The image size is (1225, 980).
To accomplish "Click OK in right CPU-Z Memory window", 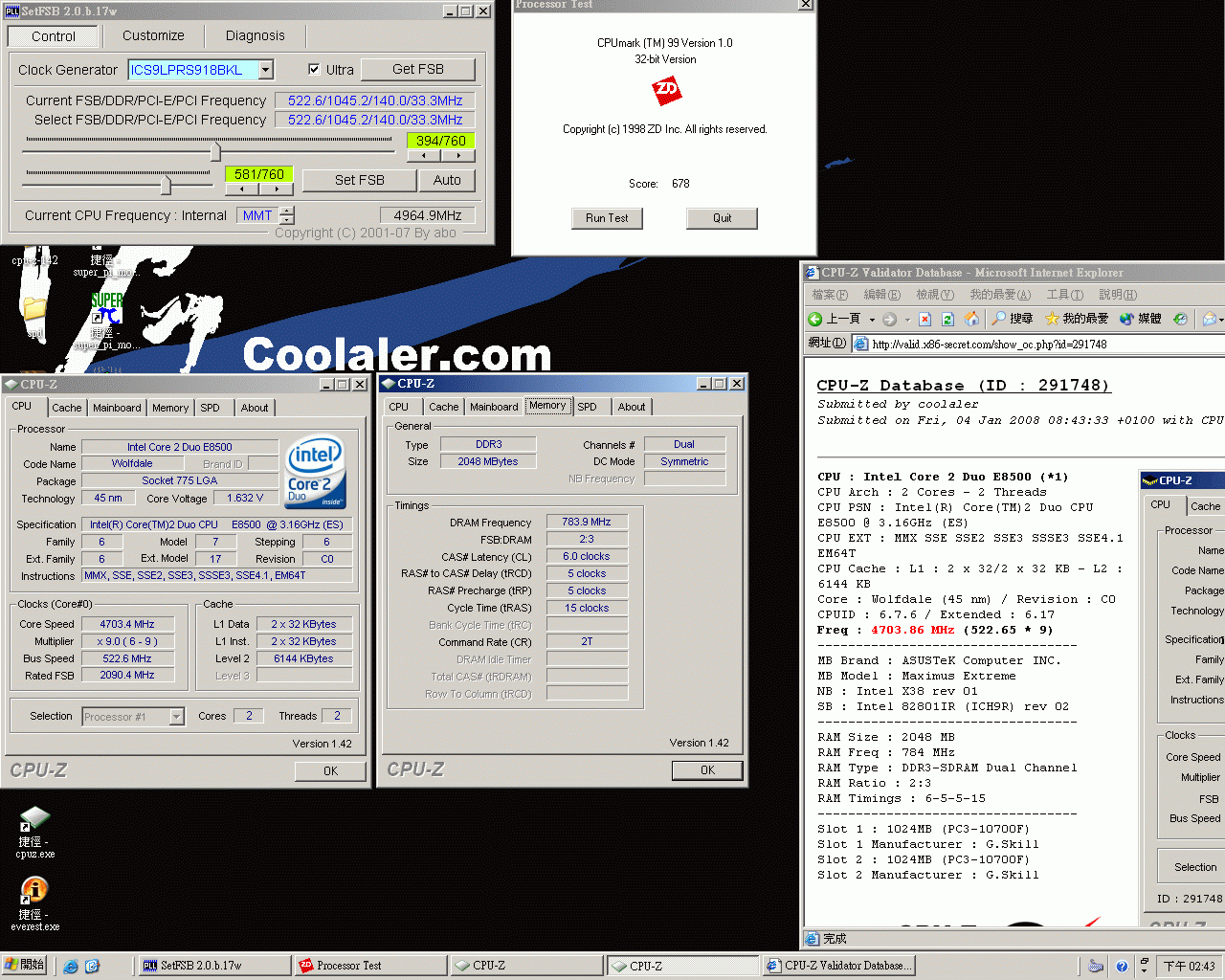I will tap(707, 769).
